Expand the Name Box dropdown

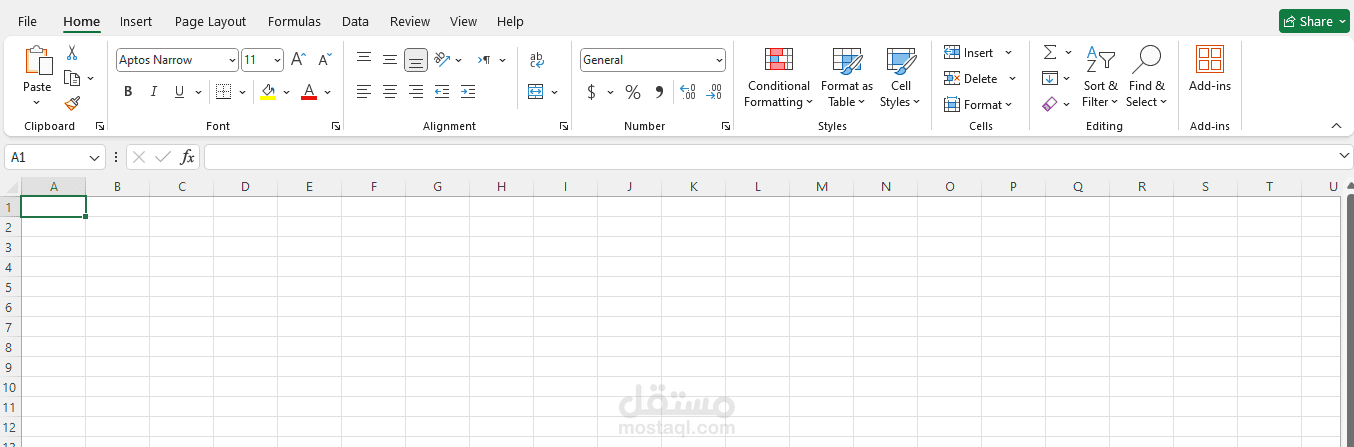[x=95, y=157]
